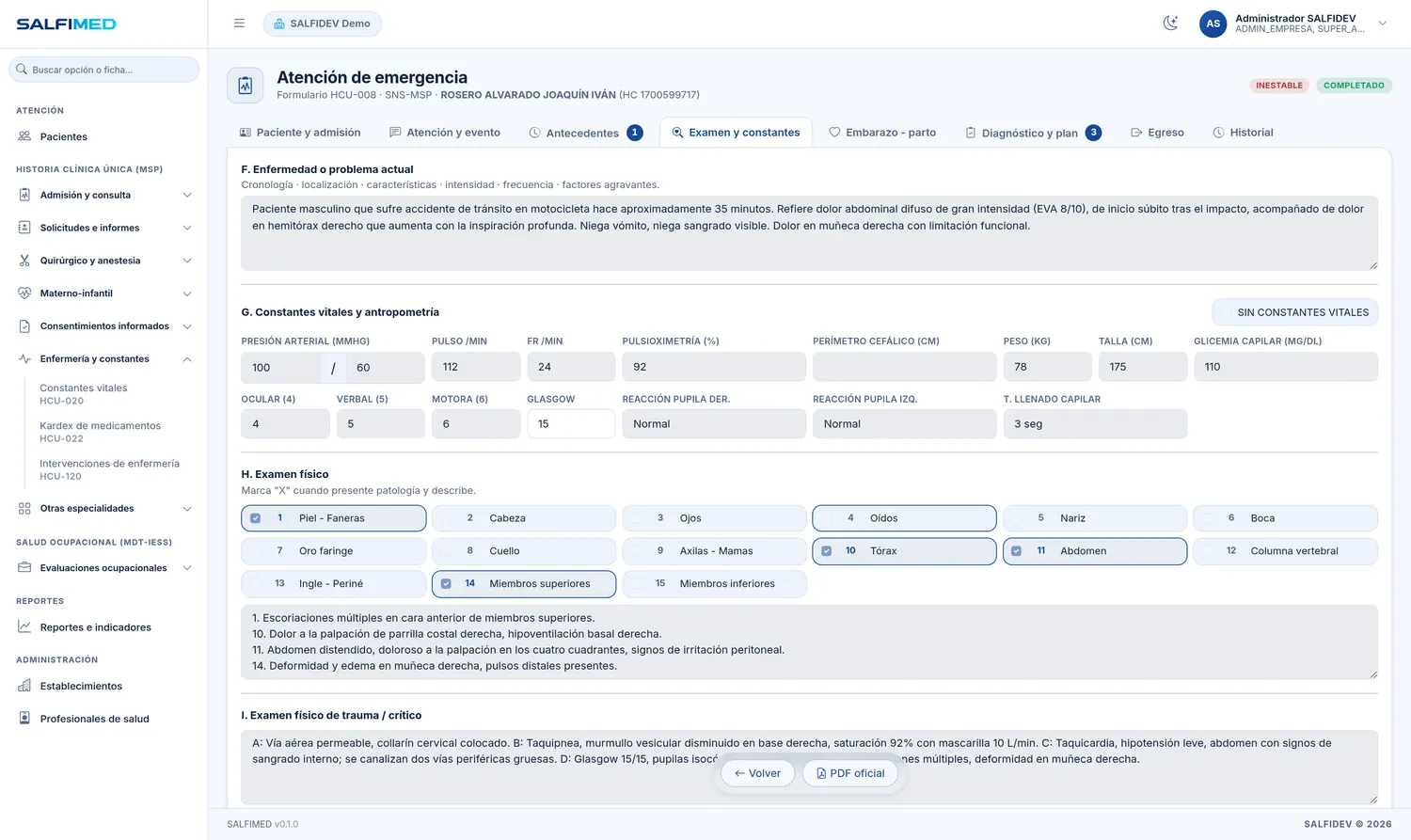
Task: Uncheck the Tórax exam checkbox
Action: tap(826, 551)
